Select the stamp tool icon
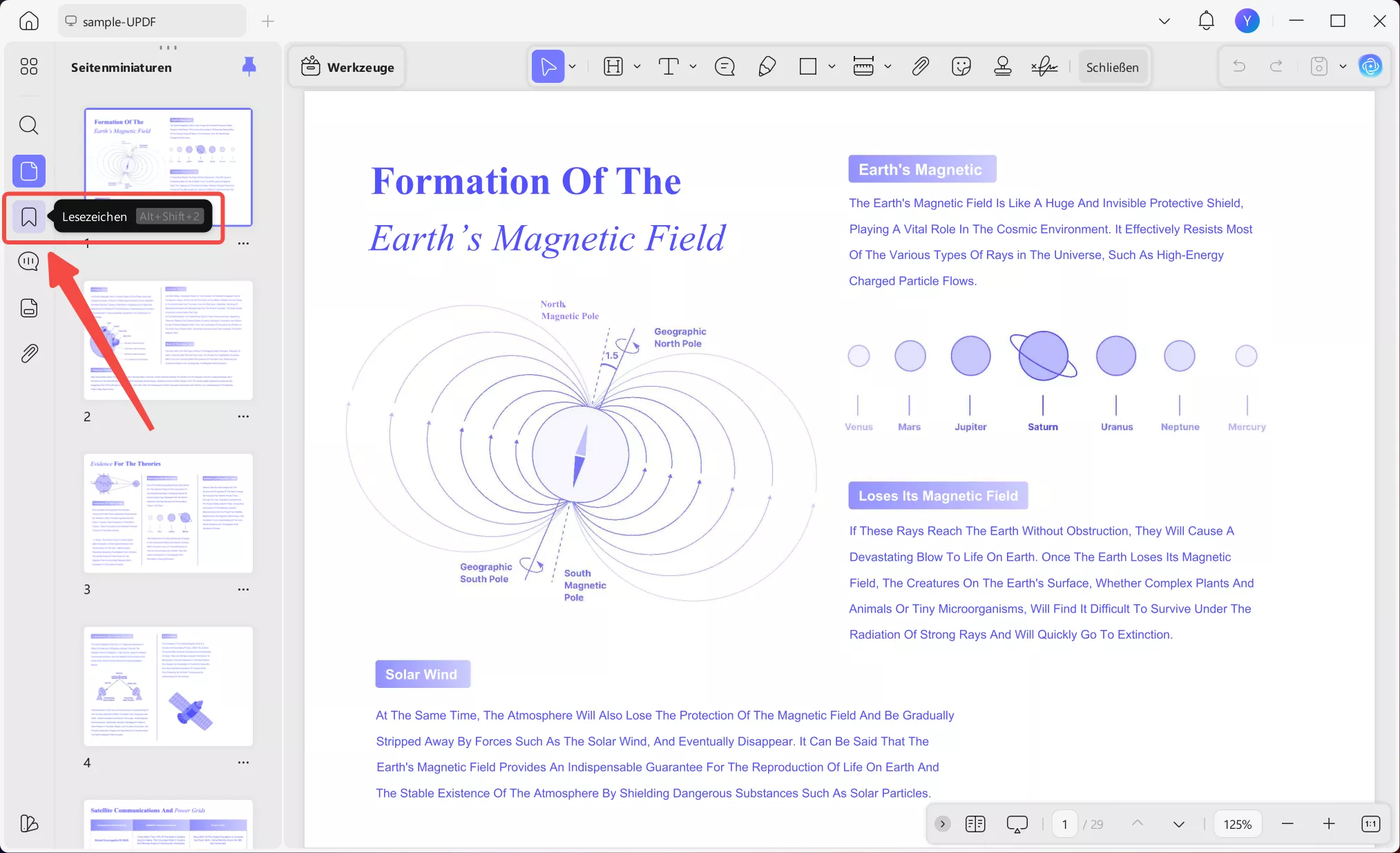This screenshot has height=853, width=1400. [x=1002, y=67]
